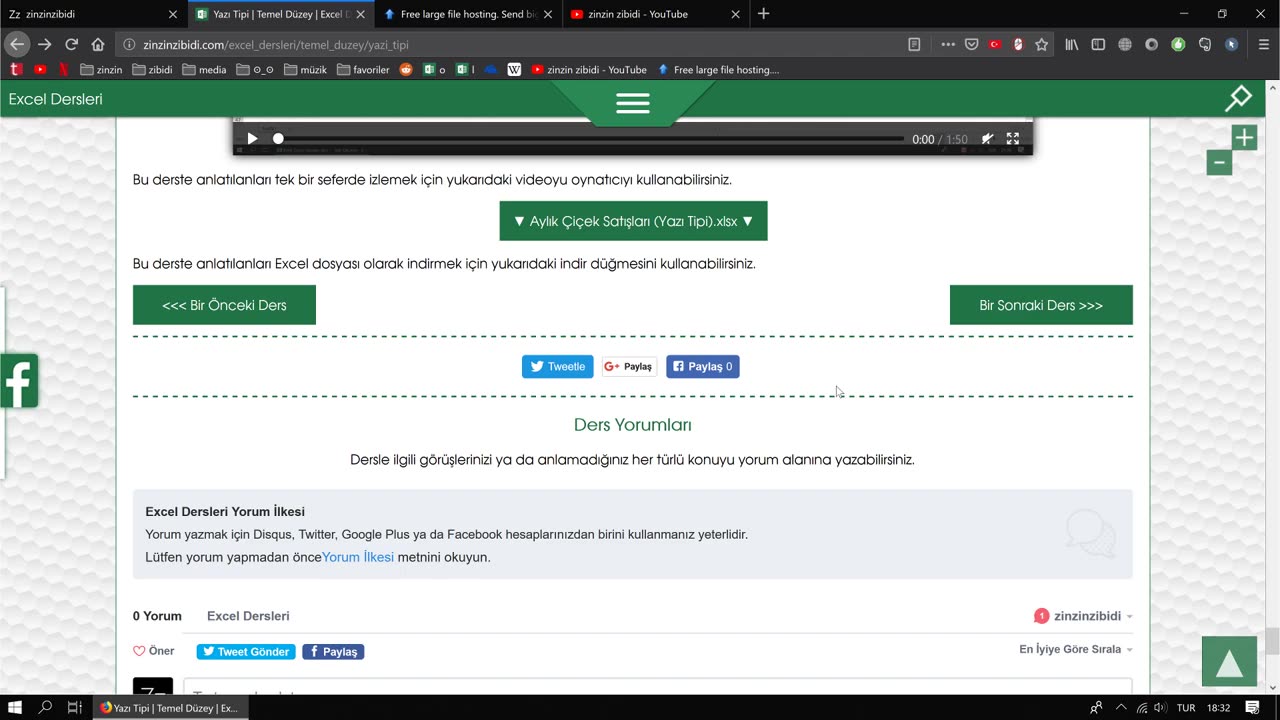The width and height of the screenshot is (1280, 720).
Task: Open the browser home page icon
Action: [98, 44]
